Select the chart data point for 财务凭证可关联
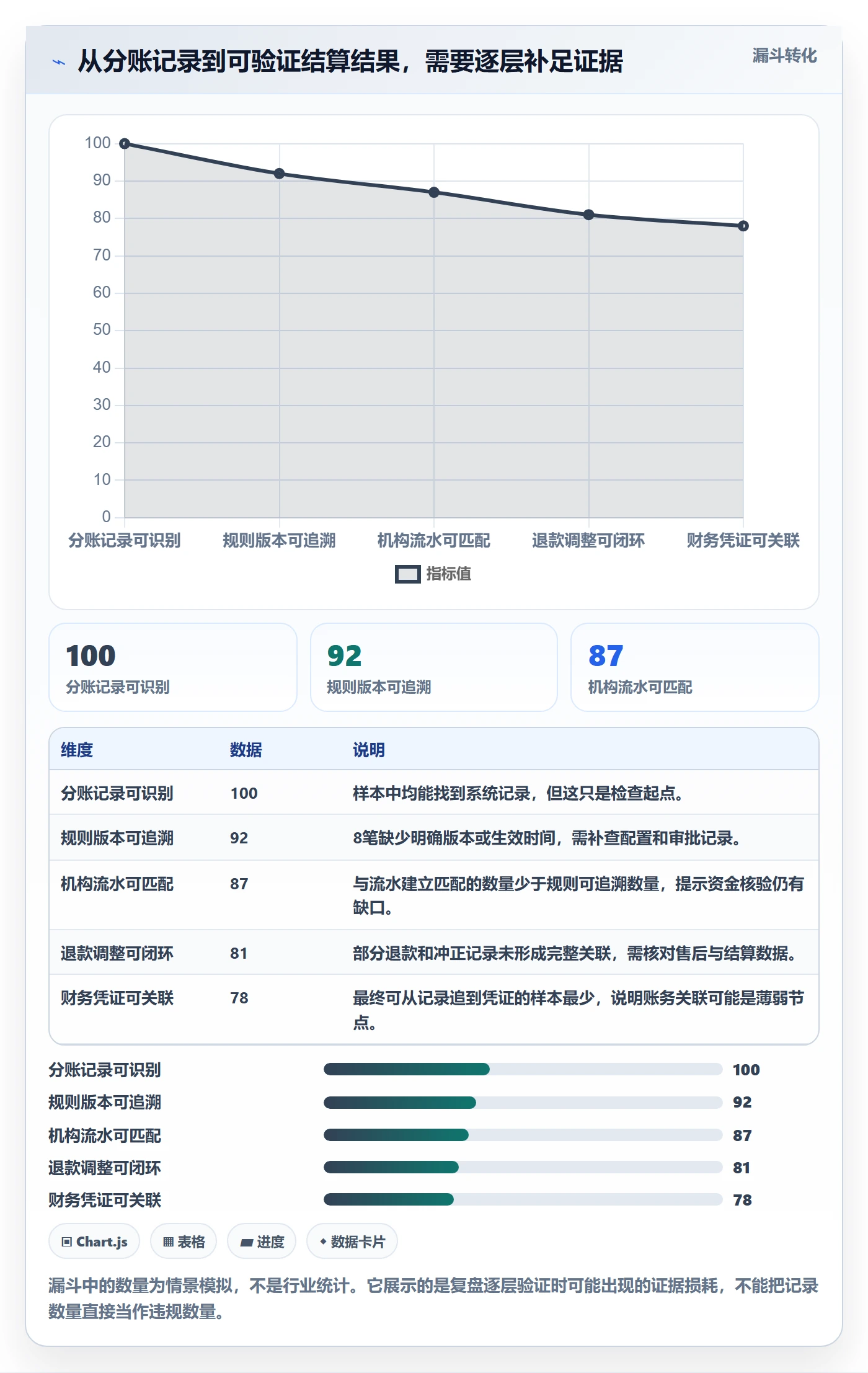The width and height of the screenshot is (868, 1373). 743,226
